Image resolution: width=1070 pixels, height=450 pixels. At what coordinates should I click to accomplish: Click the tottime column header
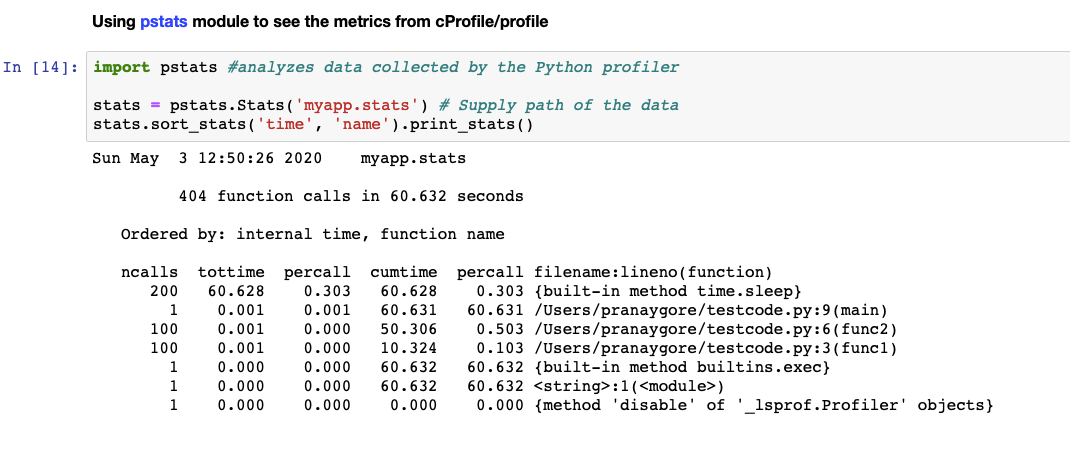pos(231,272)
